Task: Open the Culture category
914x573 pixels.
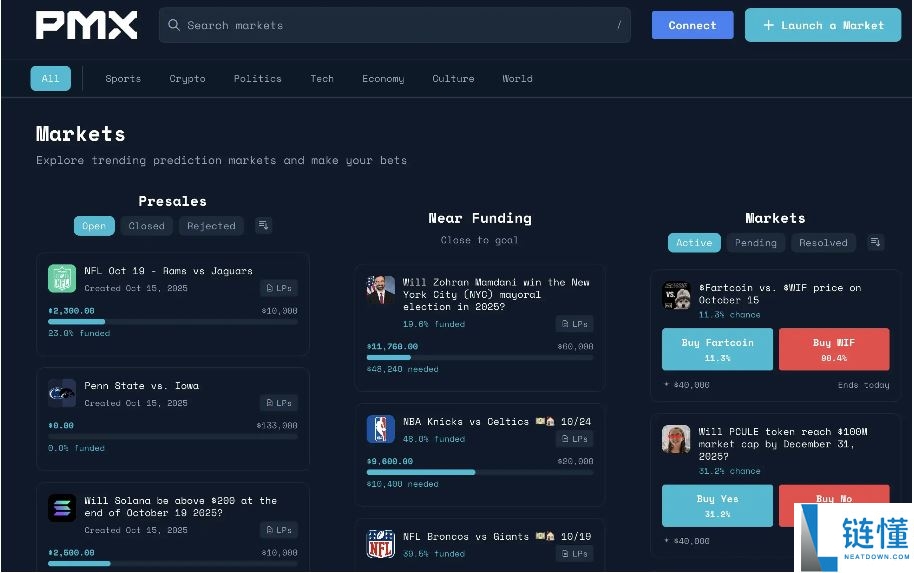Action: 453,79
